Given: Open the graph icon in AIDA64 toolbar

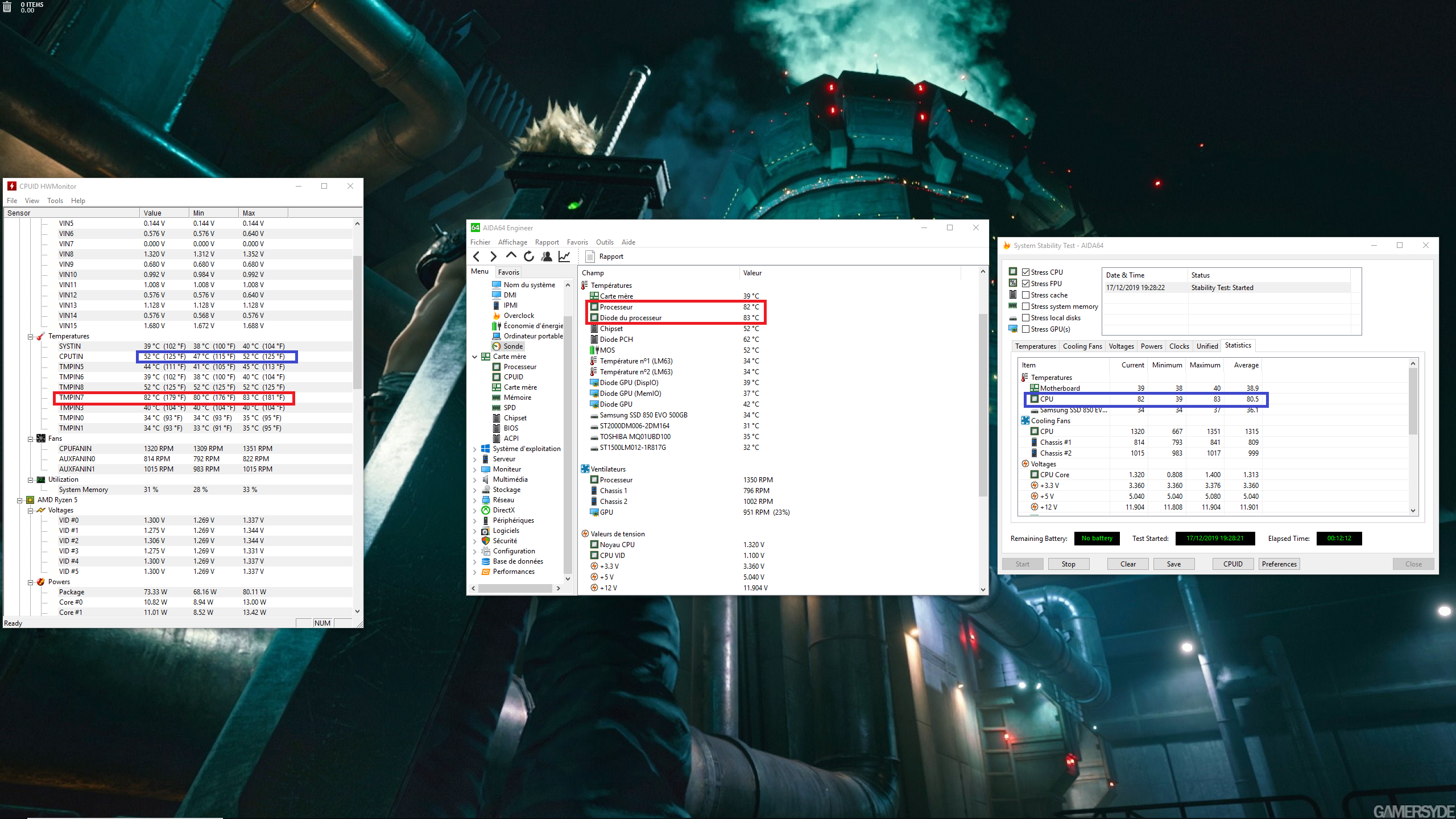Looking at the screenshot, I should [x=564, y=257].
